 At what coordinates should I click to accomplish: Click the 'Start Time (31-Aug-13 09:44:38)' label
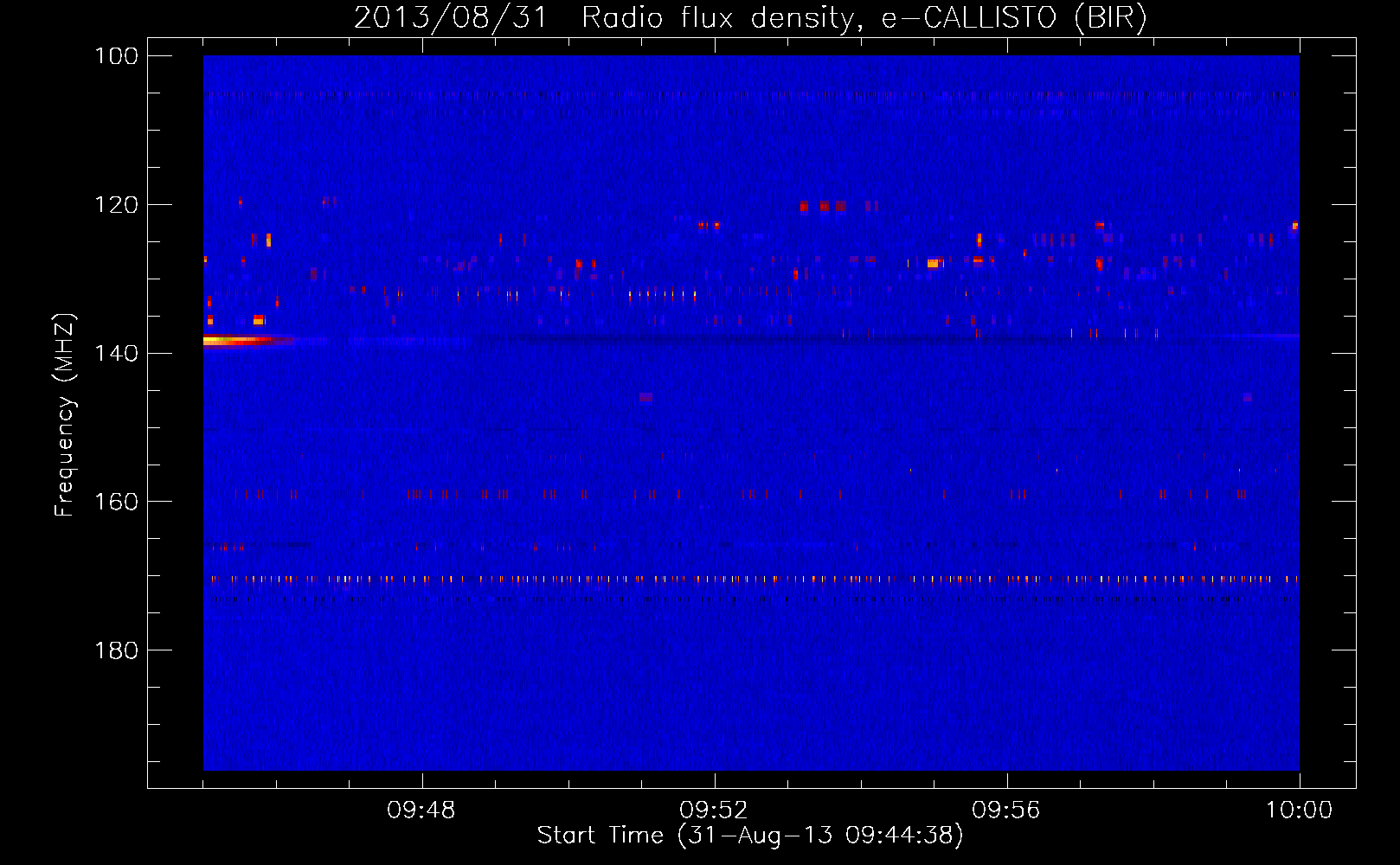point(750,836)
